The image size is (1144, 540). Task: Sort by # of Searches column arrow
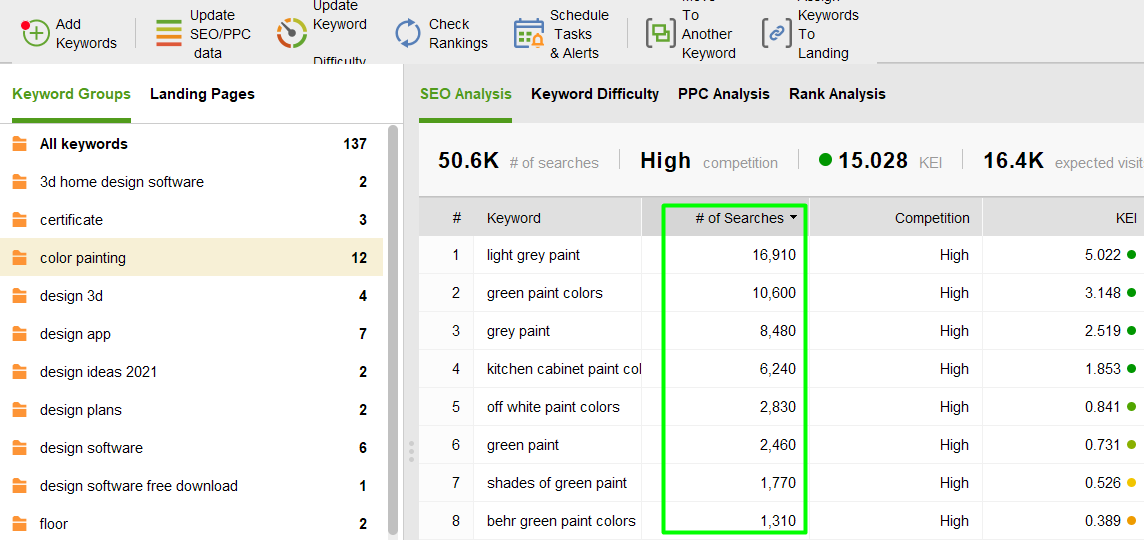(x=794, y=218)
